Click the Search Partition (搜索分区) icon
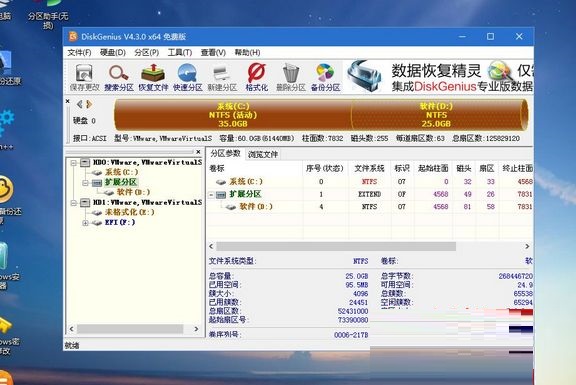Image resolution: width=576 pixels, height=385 pixels. (x=119, y=77)
